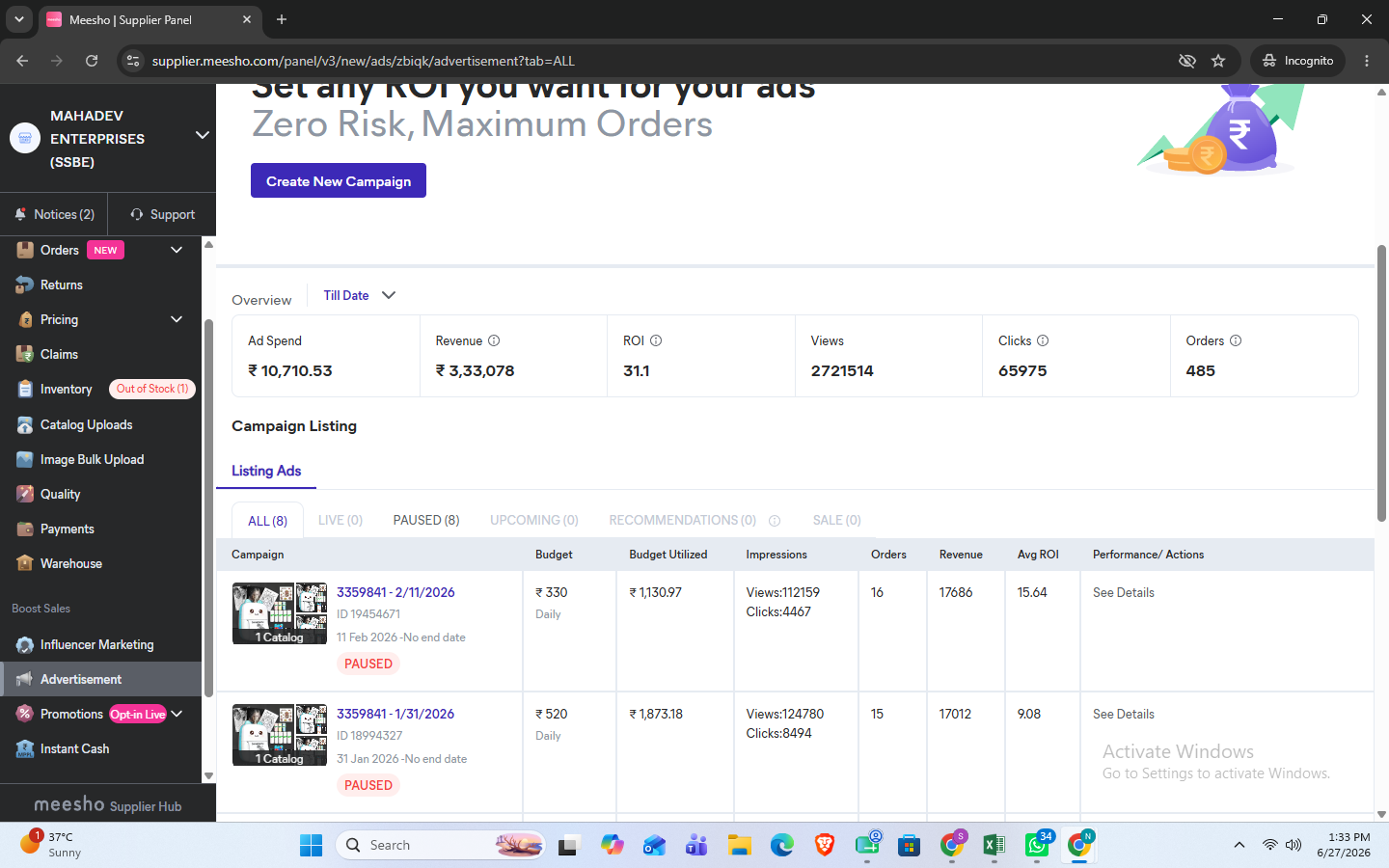Open campaign 3359841 - 2/11/2026 link
1389x868 pixels.
(395, 592)
